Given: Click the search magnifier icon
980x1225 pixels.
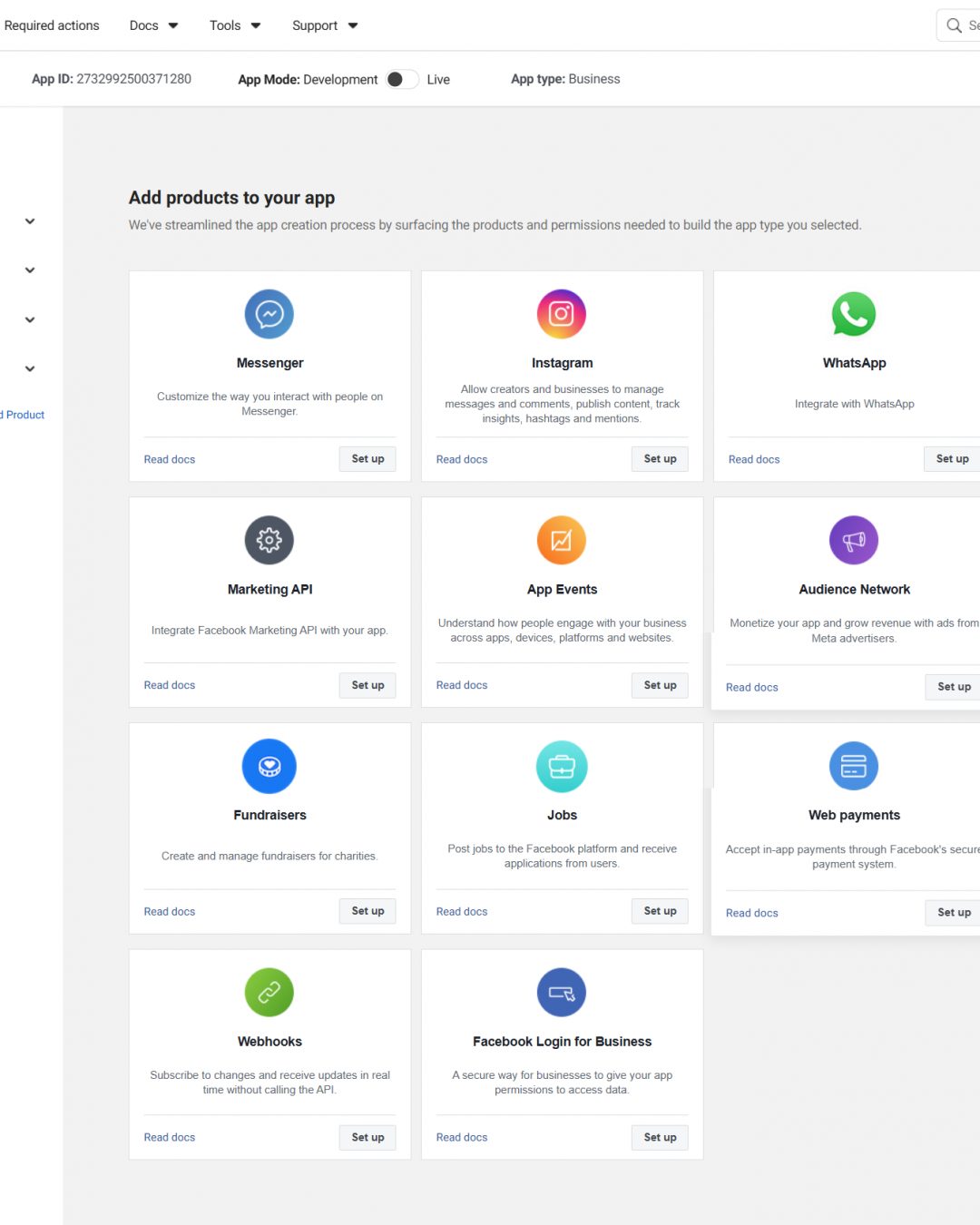Looking at the screenshot, I should [954, 25].
